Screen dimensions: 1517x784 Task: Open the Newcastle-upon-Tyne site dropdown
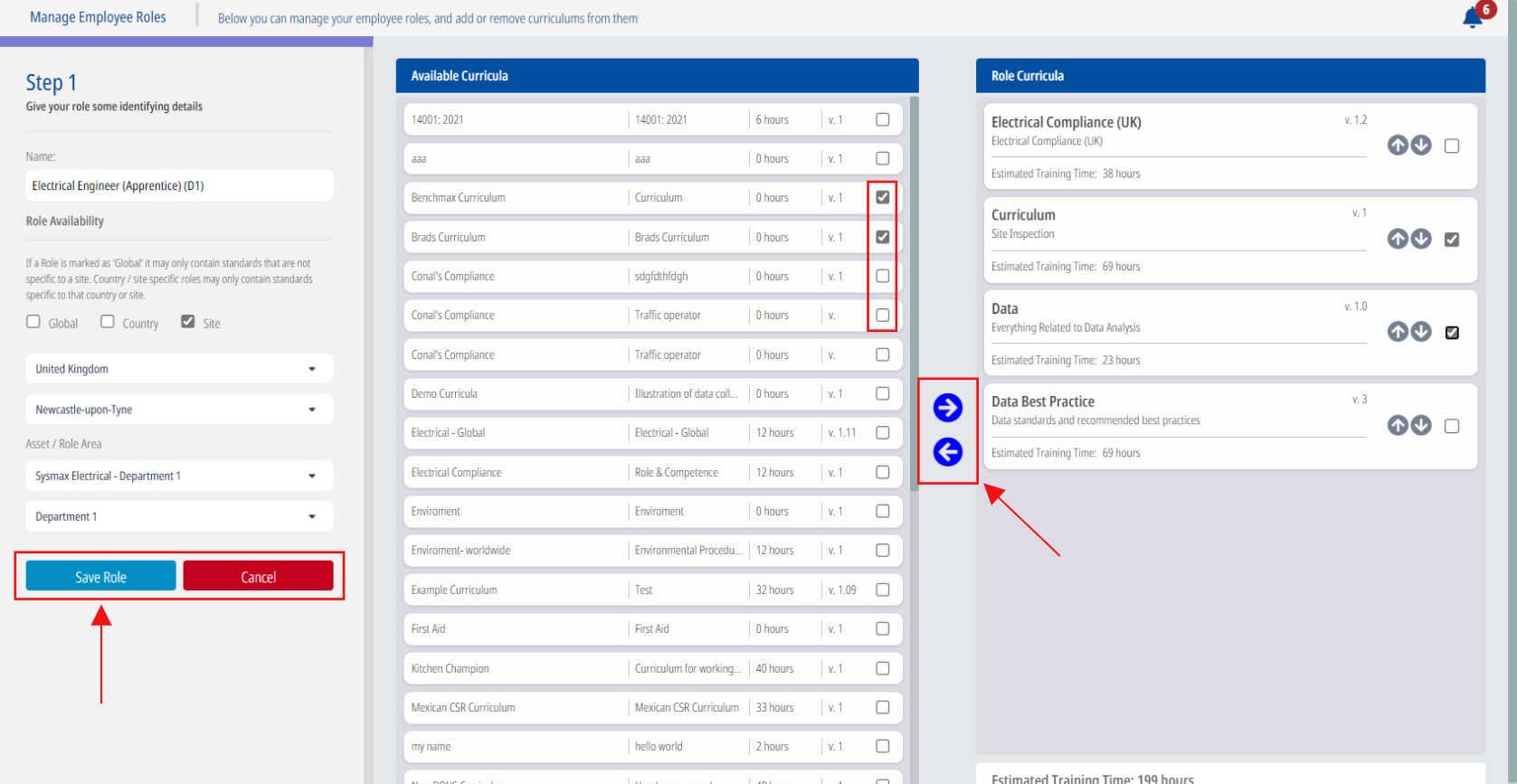click(x=179, y=410)
